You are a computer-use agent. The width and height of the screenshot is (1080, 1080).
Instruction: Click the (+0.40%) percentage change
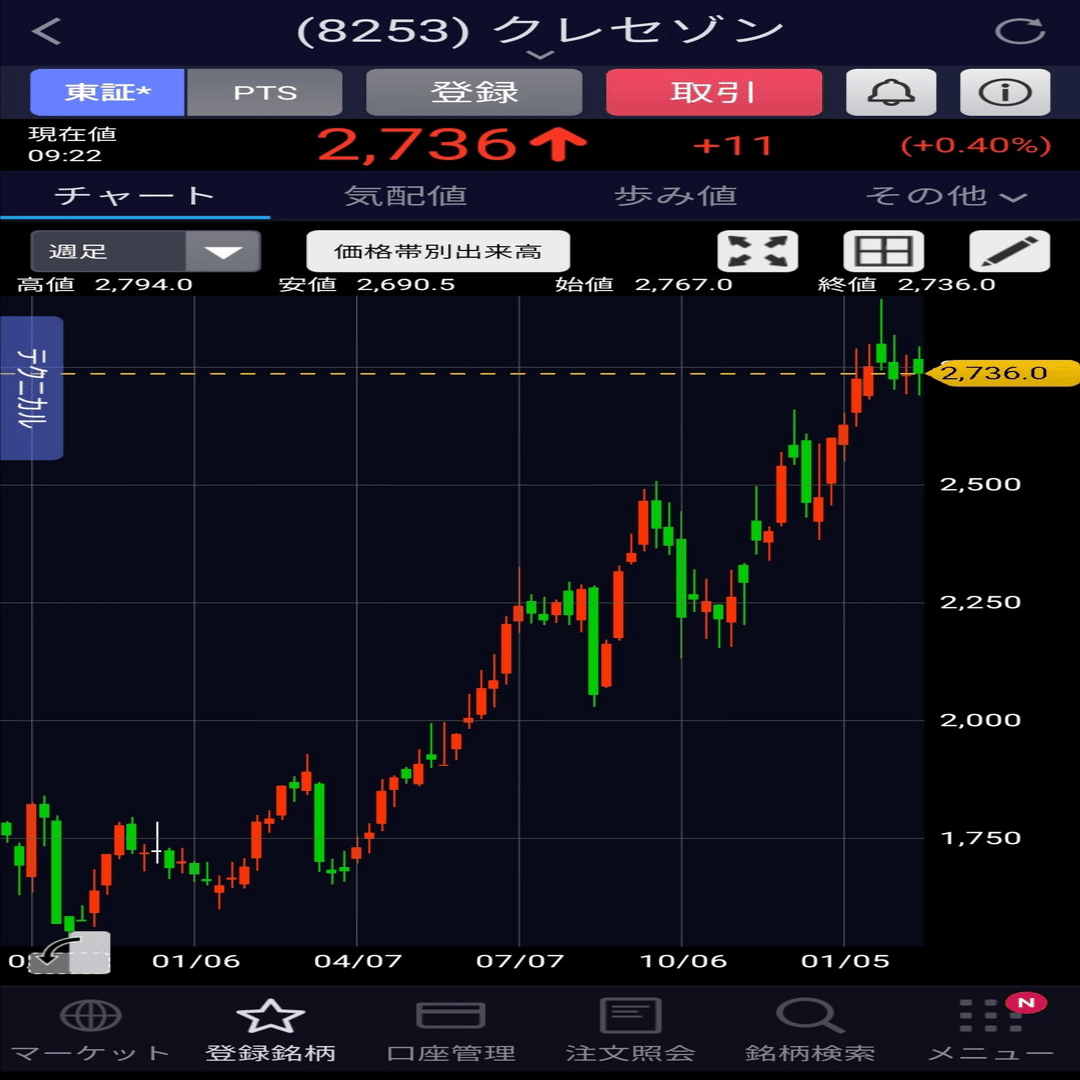coord(976,145)
